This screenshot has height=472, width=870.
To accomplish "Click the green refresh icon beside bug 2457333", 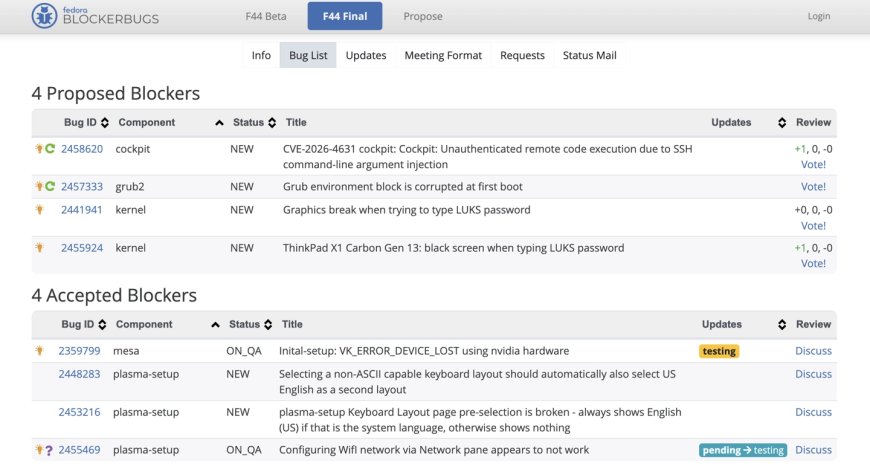I will click(x=49, y=187).
